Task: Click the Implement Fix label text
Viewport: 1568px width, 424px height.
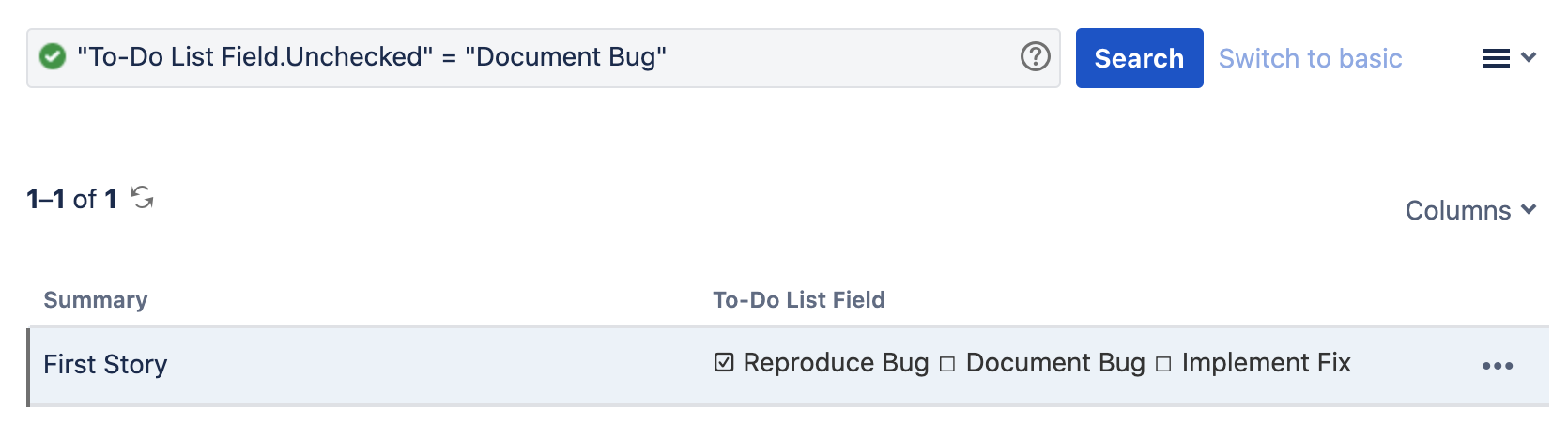Action: (1266, 363)
